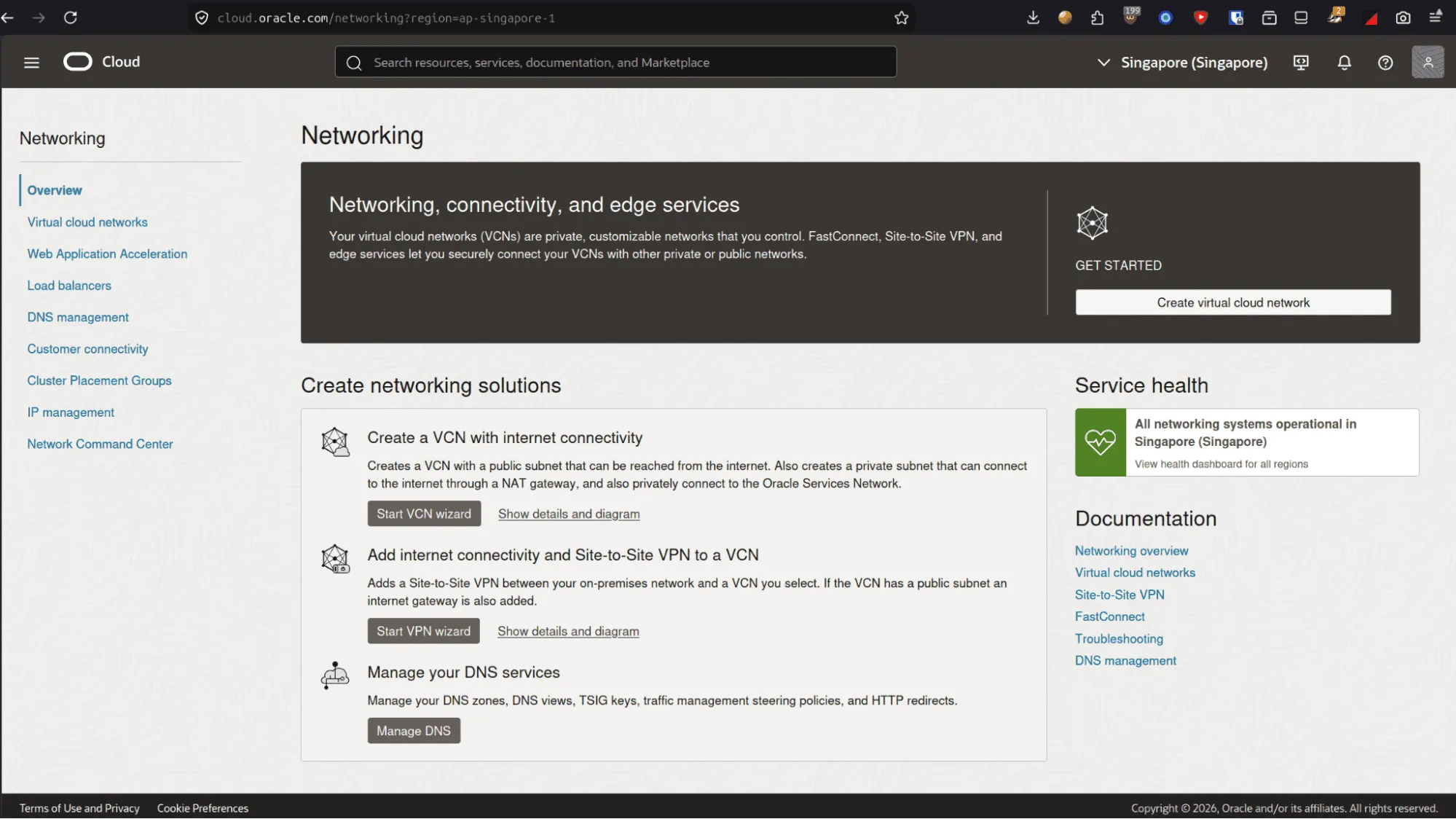View health dashboard for all regions

(x=1221, y=464)
